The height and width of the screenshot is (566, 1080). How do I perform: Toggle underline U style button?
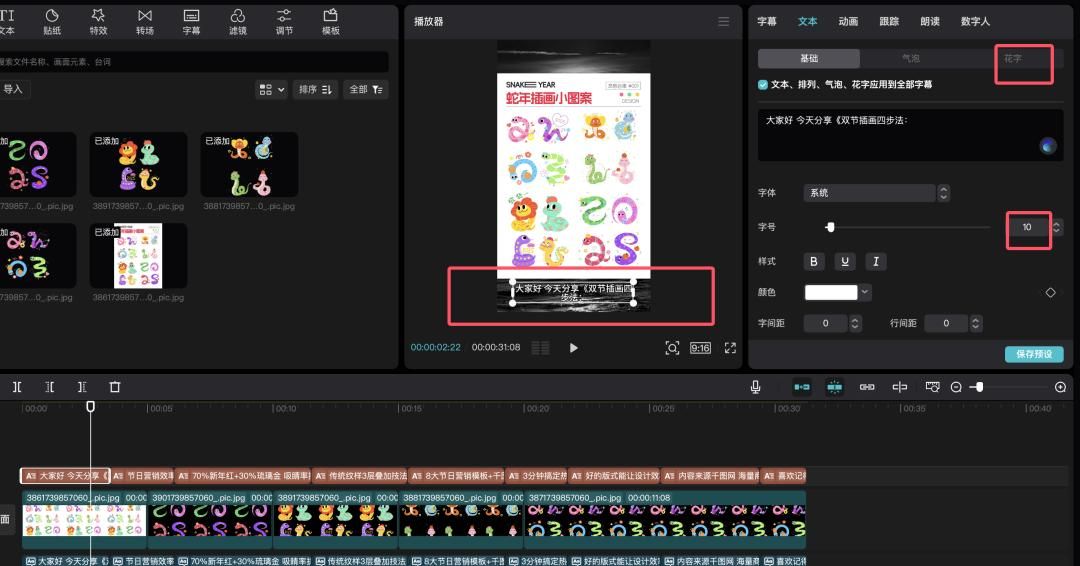pos(844,262)
